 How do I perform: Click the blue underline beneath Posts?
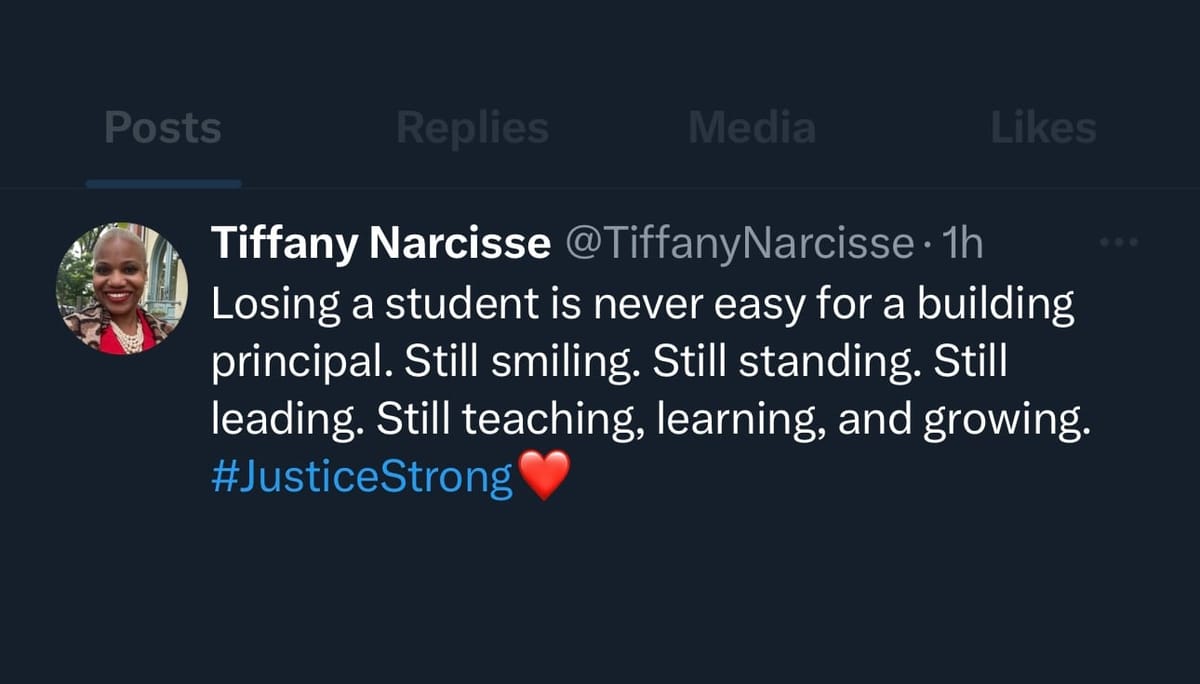point(163,184)
